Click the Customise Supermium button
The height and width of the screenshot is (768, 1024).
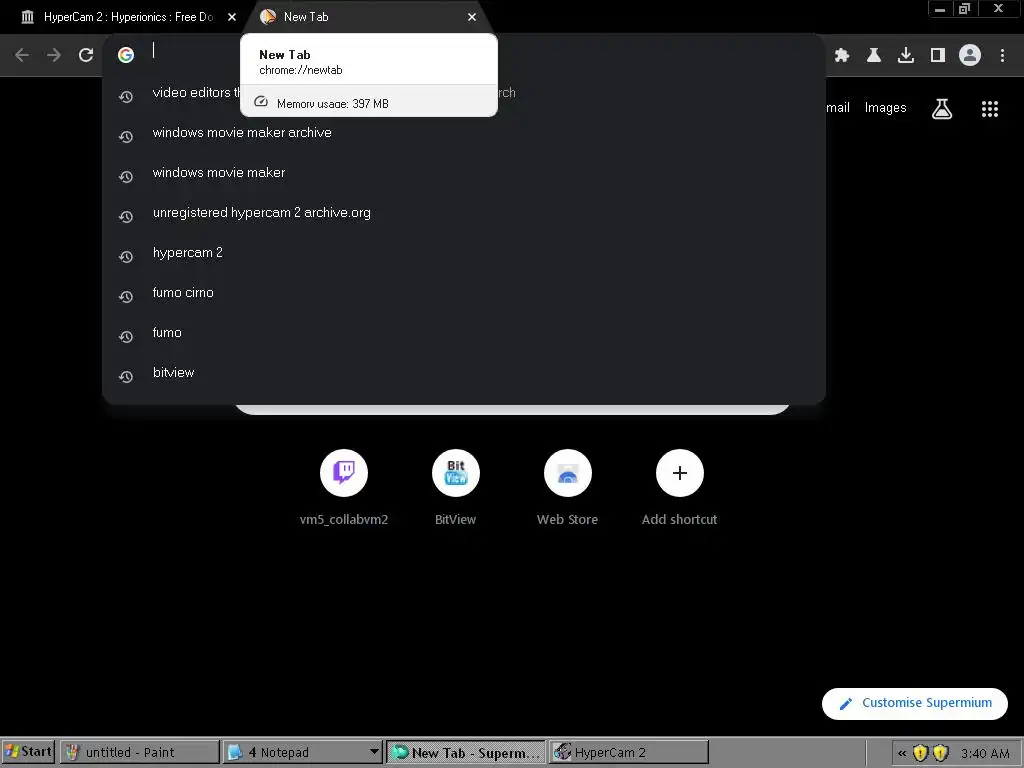tap(914, 703)
